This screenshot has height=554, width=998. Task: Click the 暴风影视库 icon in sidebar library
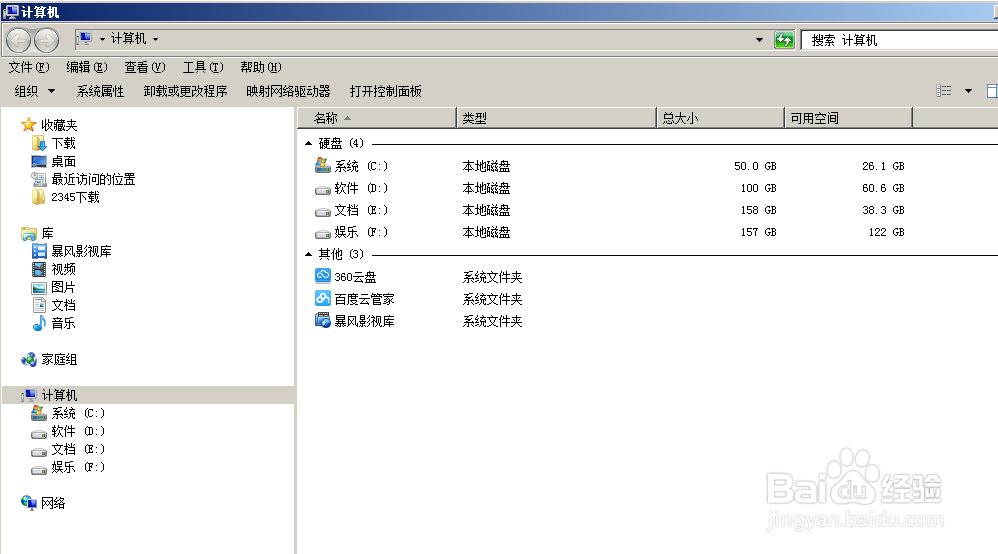point(39,251)
